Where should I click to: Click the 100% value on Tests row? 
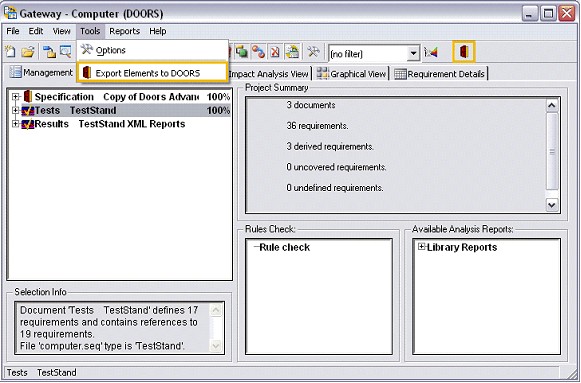[x=218, y=110]
